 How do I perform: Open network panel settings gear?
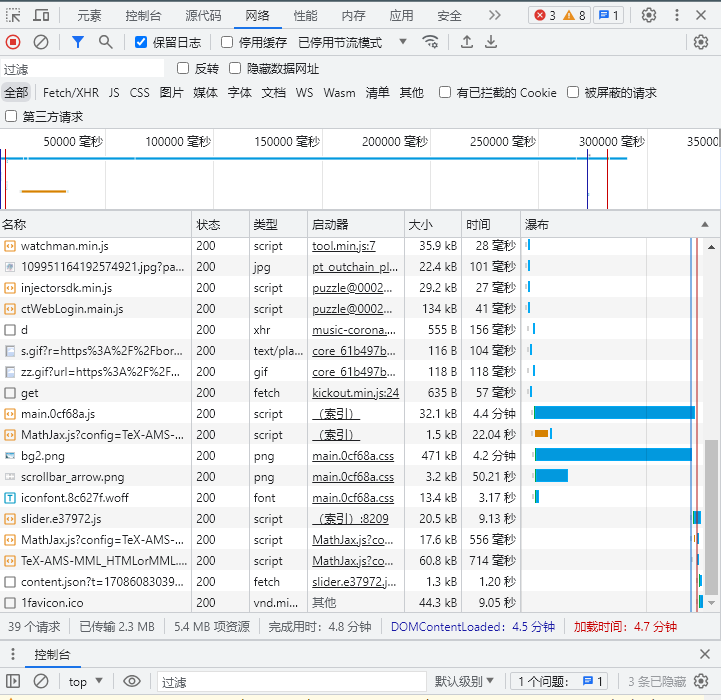[x=701, y=42]
